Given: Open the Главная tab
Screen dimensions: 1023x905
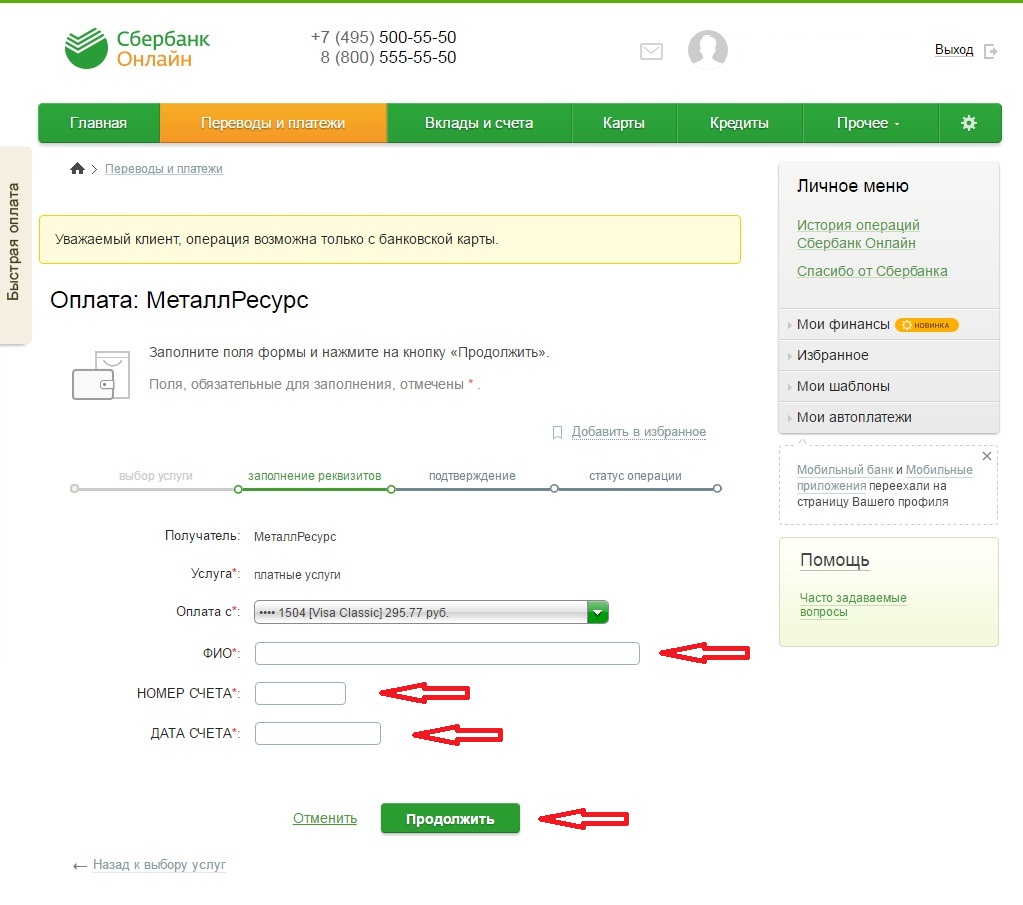Looking at the screenshot, I should coord(99,123).
